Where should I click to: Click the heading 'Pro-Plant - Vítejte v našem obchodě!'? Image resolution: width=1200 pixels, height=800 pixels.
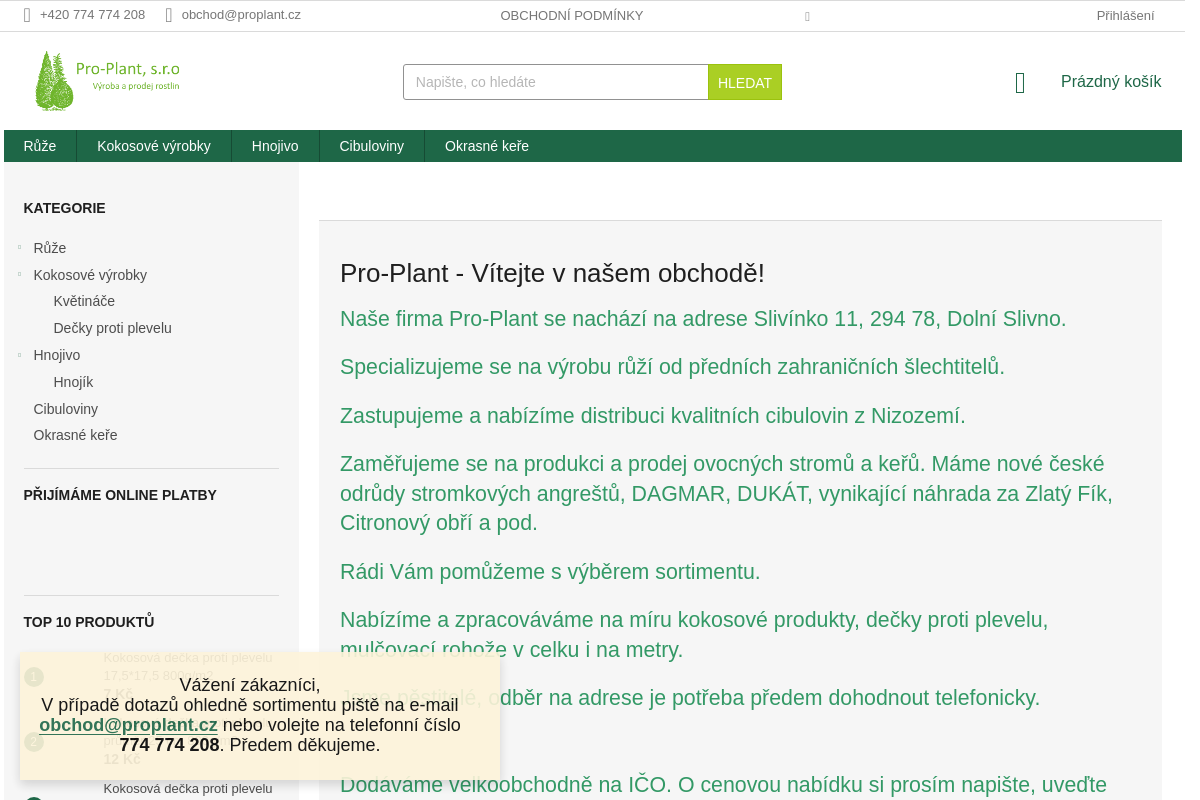tap(552, 273)
